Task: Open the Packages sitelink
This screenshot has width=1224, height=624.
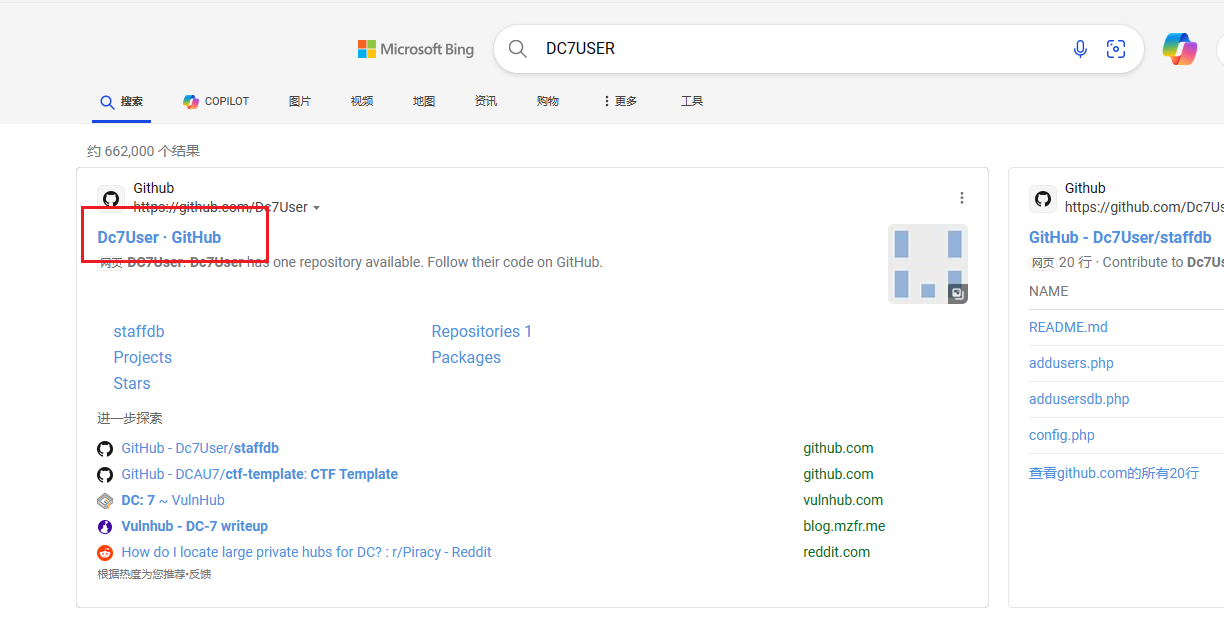Action: (x=466, y=357)
